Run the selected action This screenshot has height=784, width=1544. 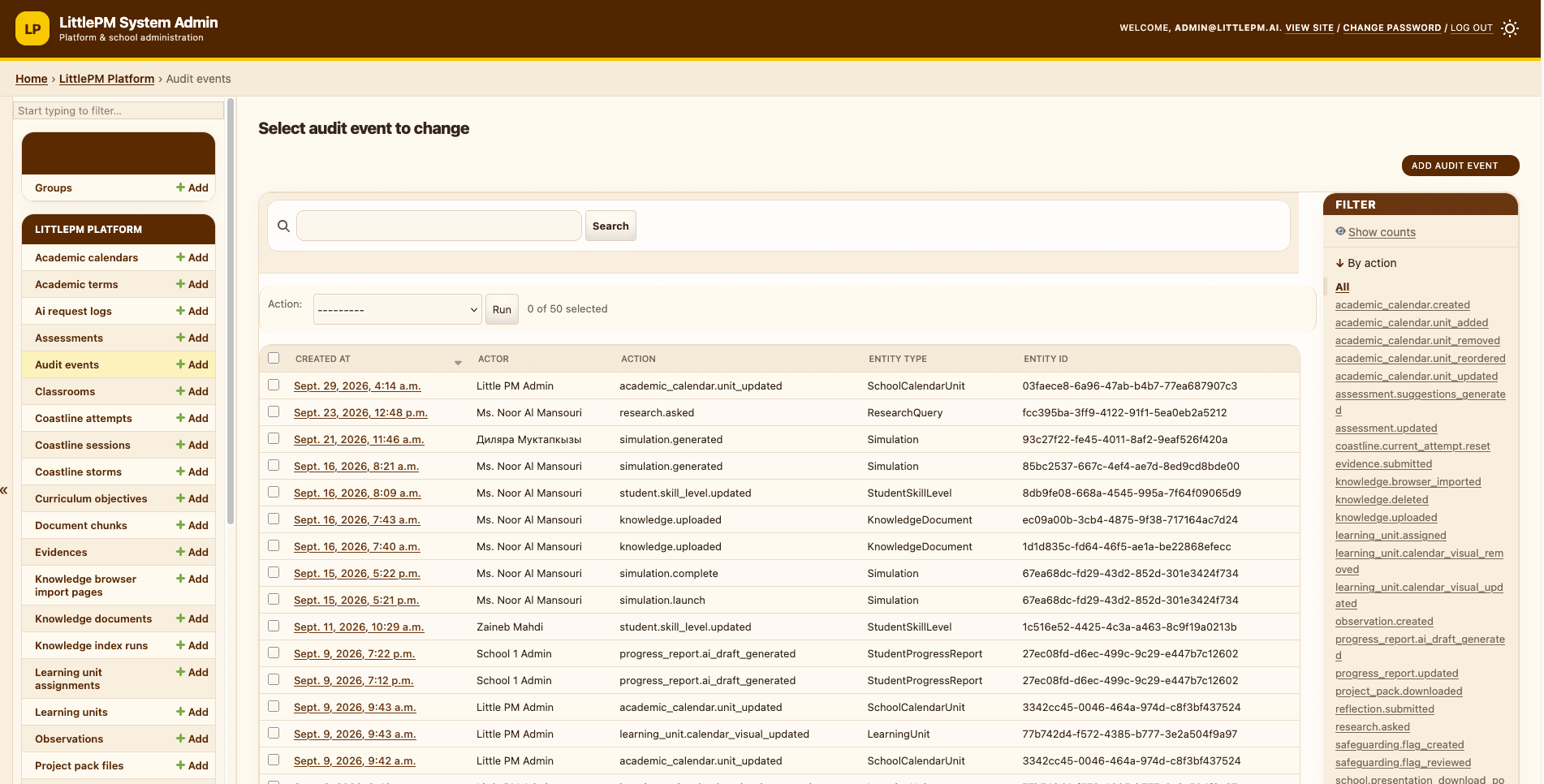click(502, 309)
